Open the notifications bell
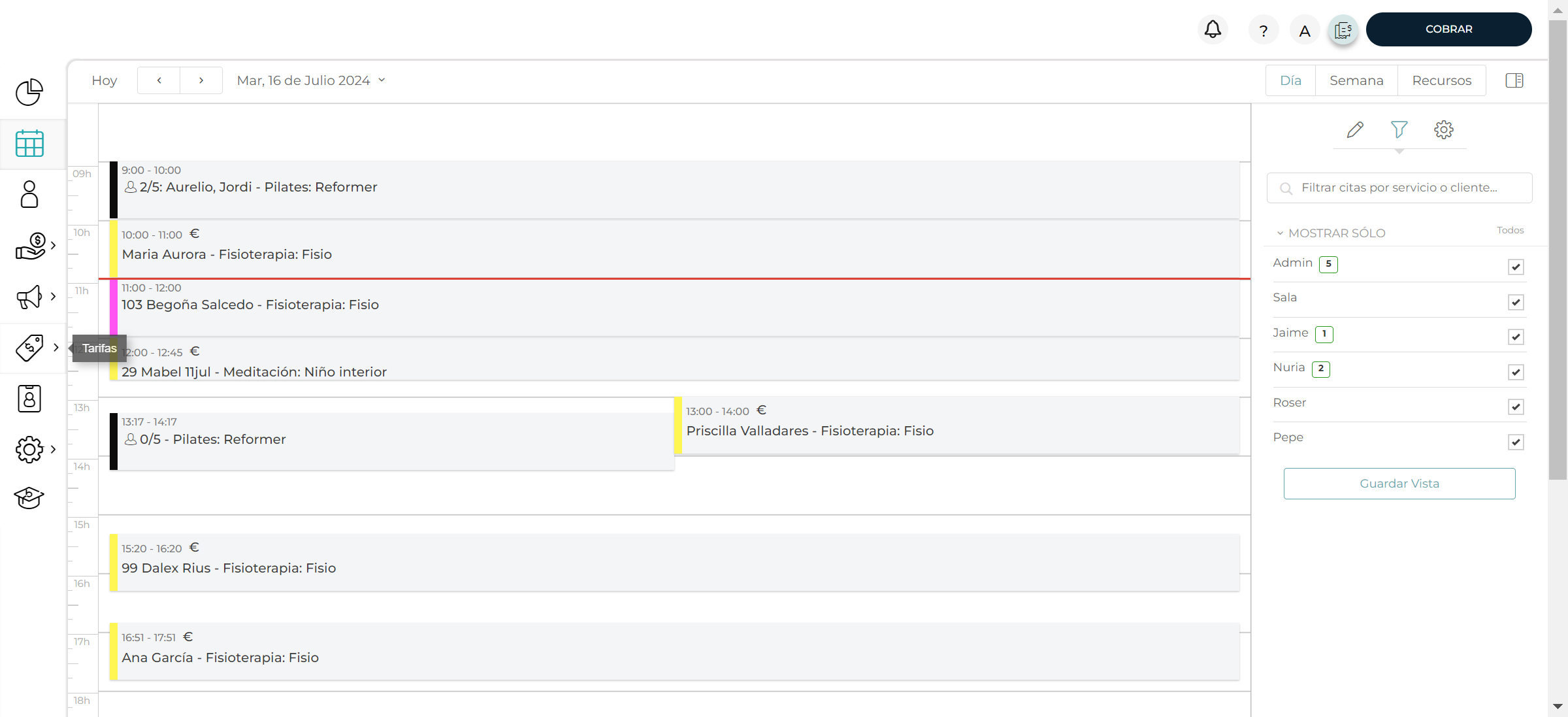Viewport: 1568px width, 717px height. [1213, 29]
